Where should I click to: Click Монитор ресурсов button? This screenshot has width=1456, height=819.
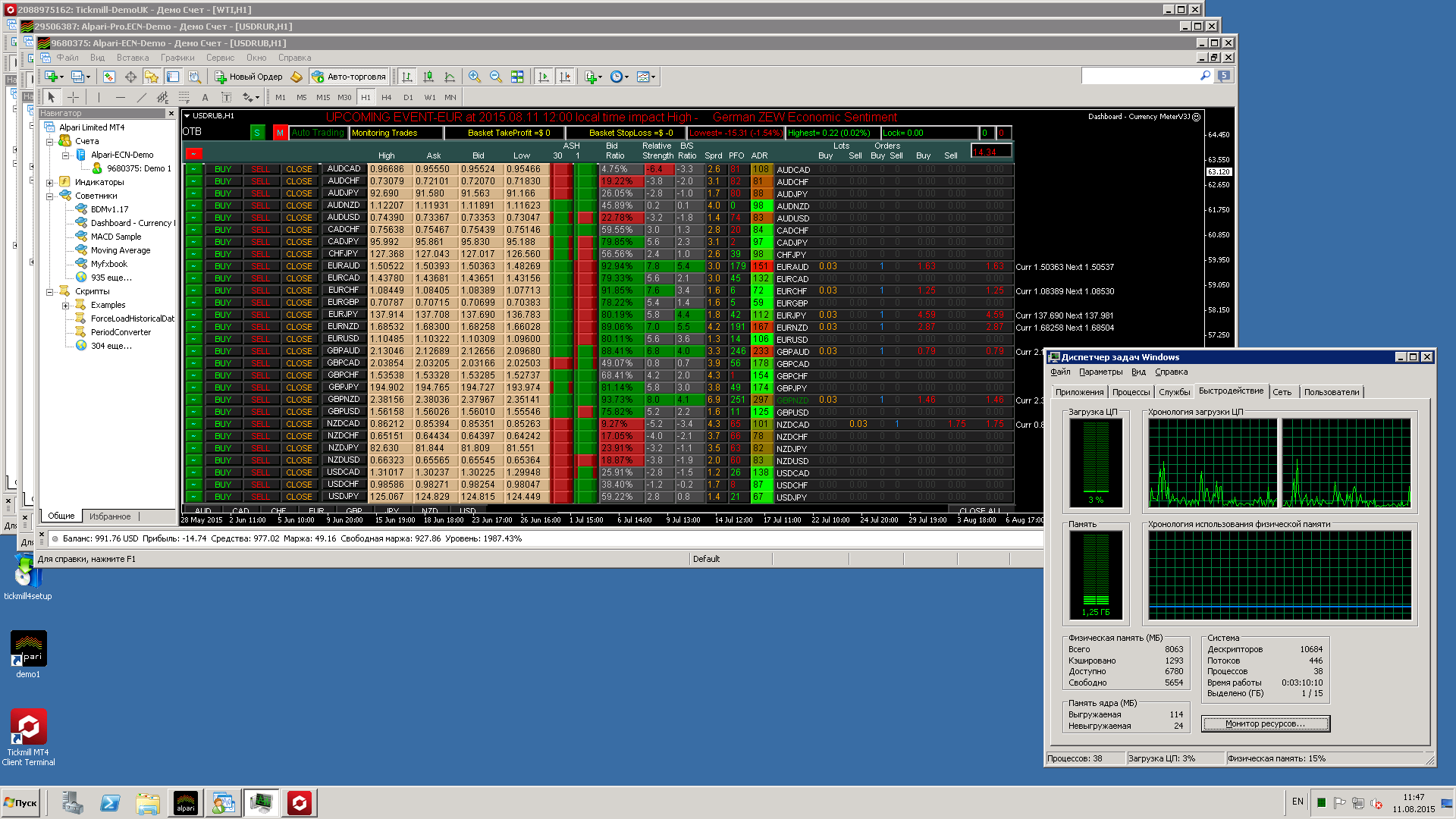[1265, 723]
